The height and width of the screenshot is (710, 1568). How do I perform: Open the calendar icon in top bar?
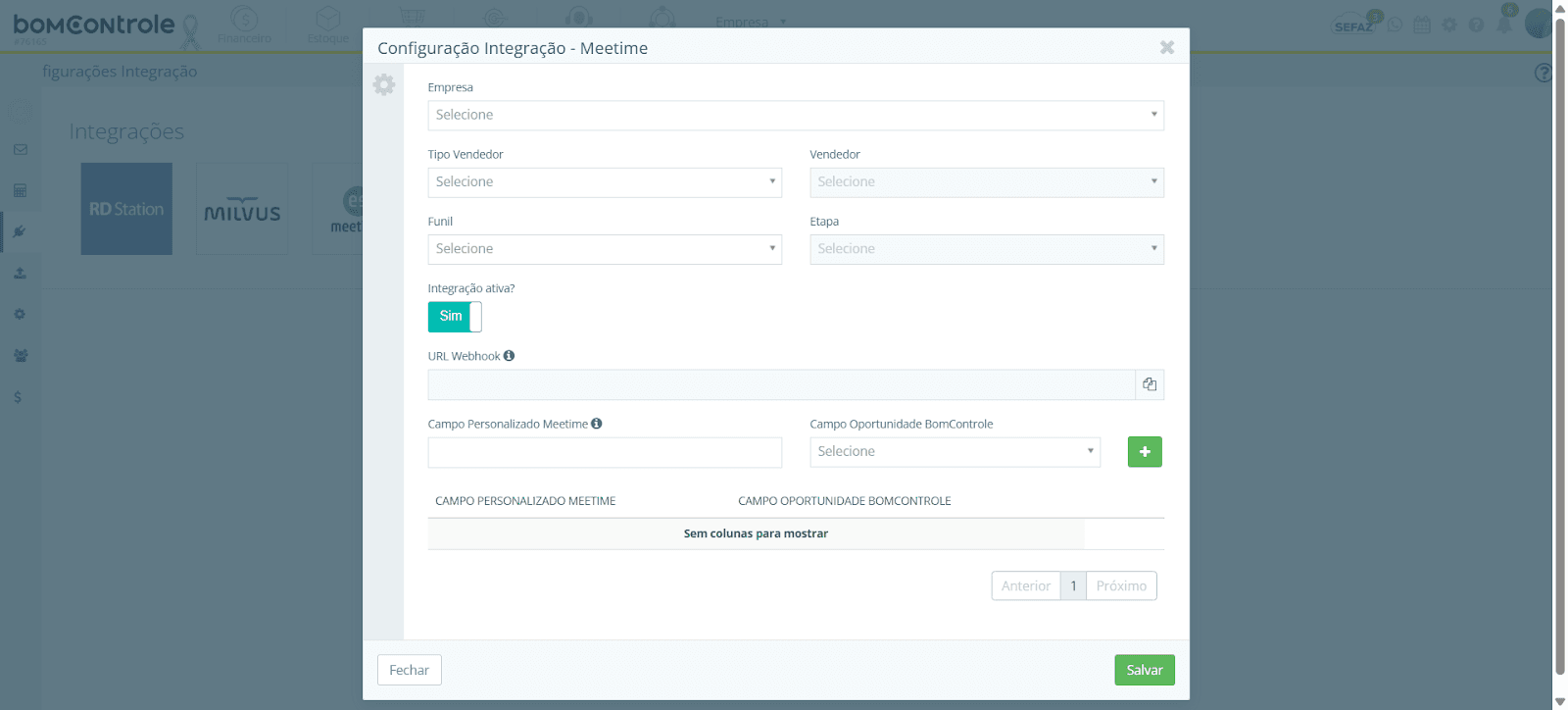[1422, 25]
